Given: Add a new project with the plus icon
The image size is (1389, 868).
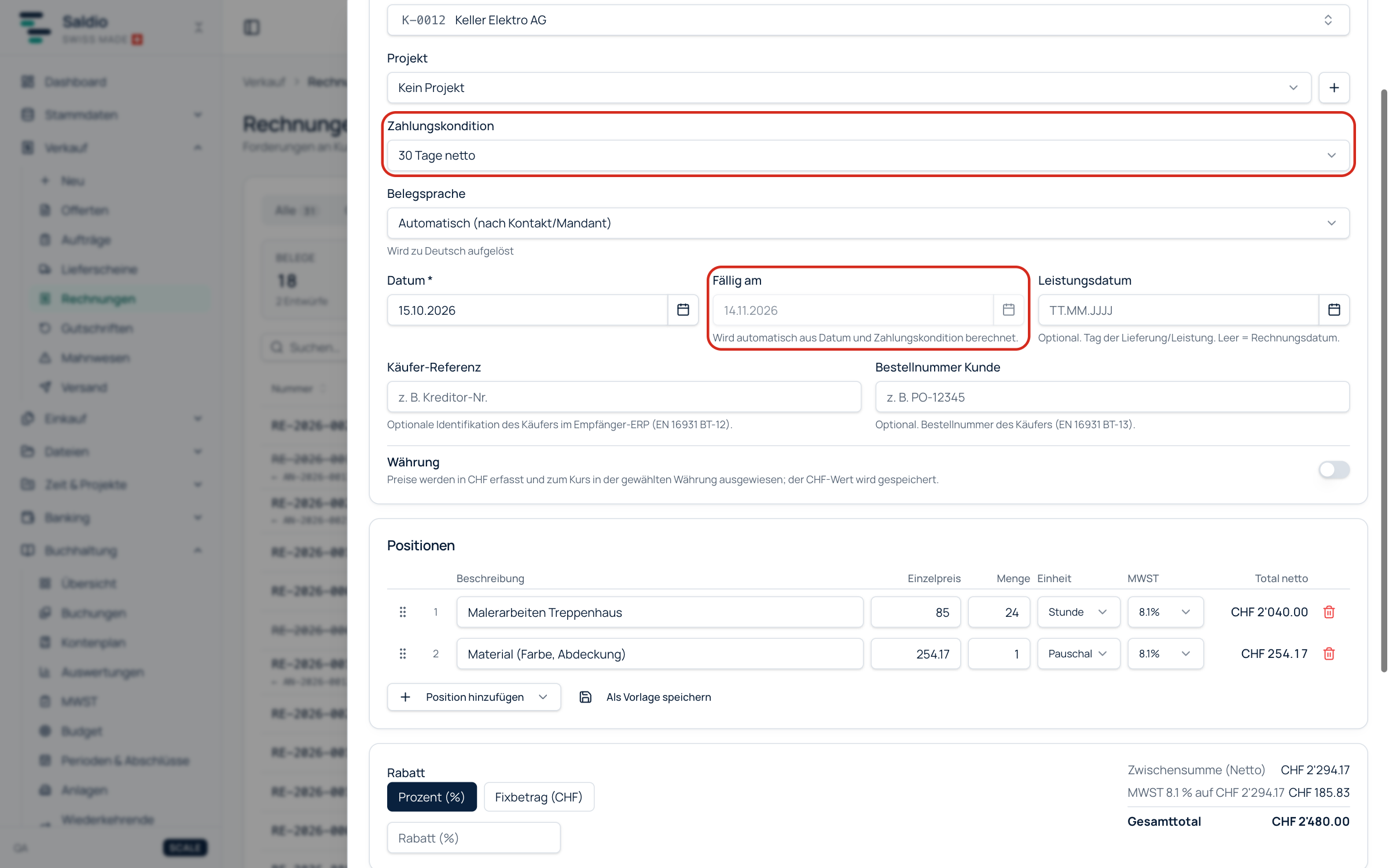Looking at the screenshot, I should click(x=1334, y=87).
